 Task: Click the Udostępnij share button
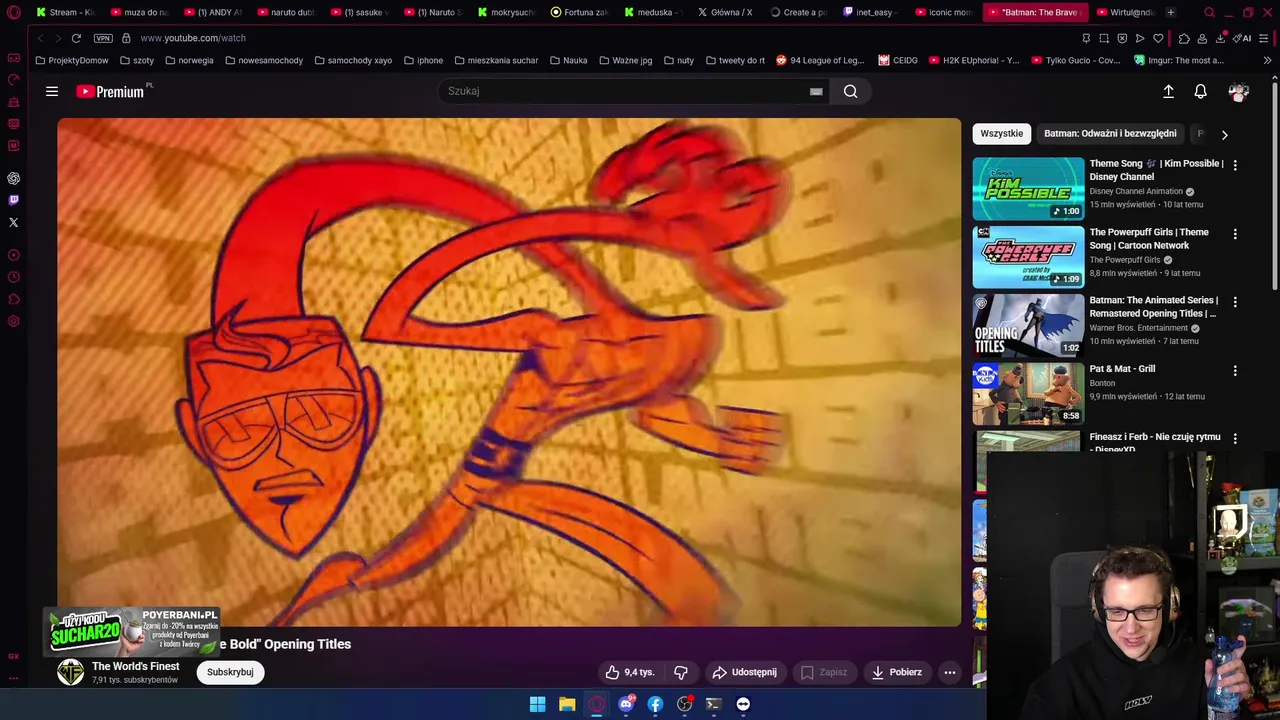(x=743, y=672)
